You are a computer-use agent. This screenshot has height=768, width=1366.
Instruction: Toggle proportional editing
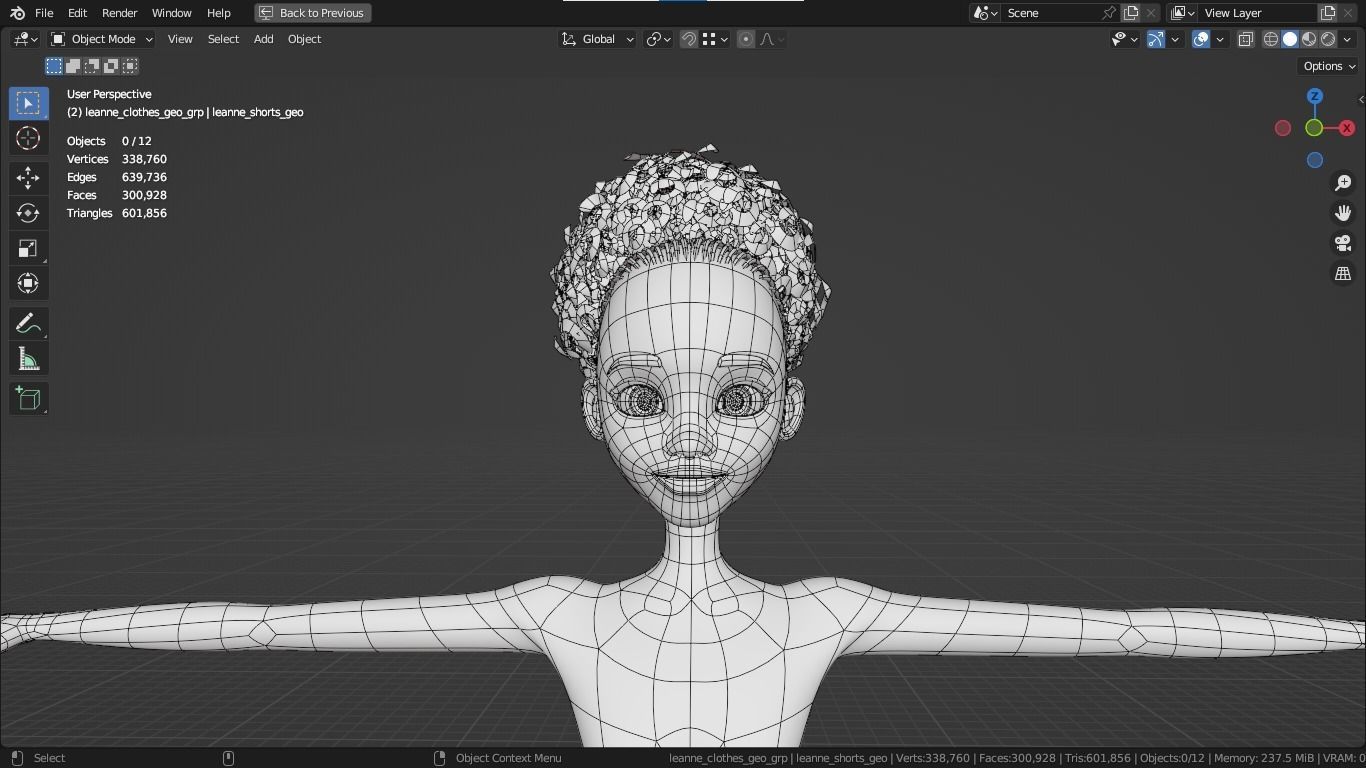[x=746, y=39]
